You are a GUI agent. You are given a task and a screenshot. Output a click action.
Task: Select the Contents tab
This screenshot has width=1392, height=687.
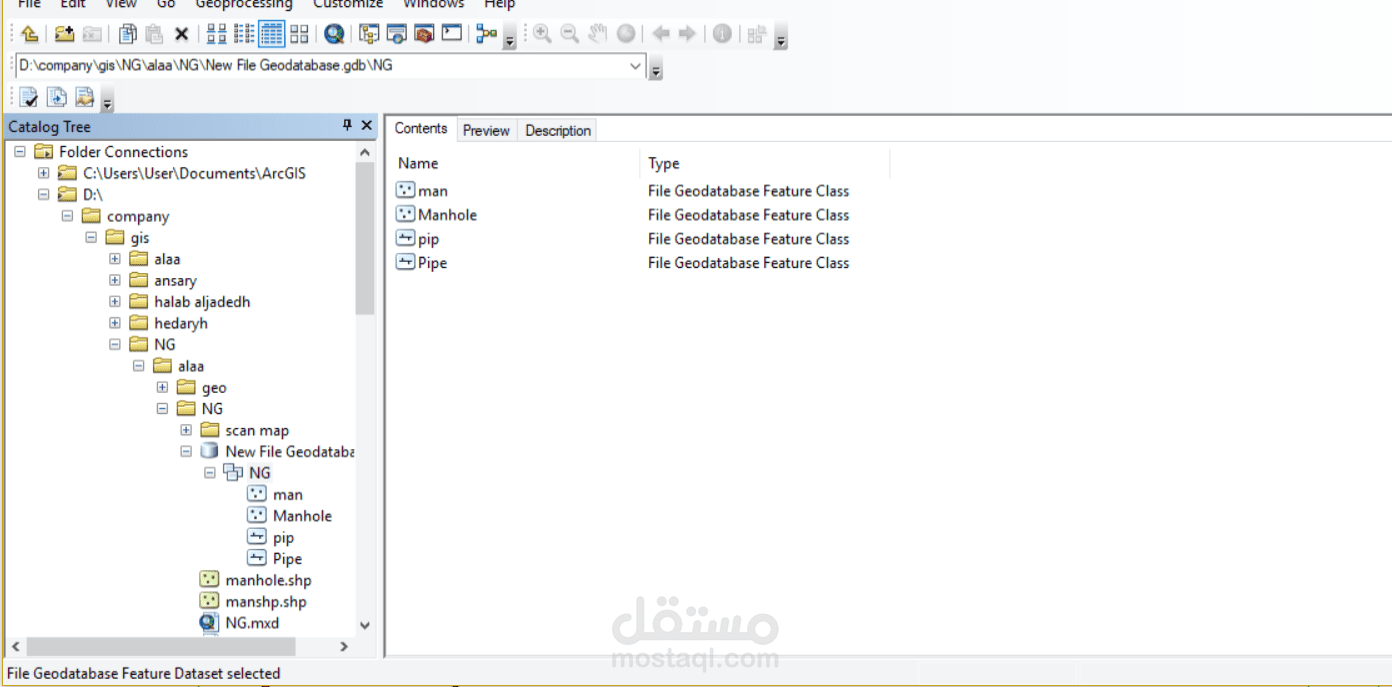421,128
